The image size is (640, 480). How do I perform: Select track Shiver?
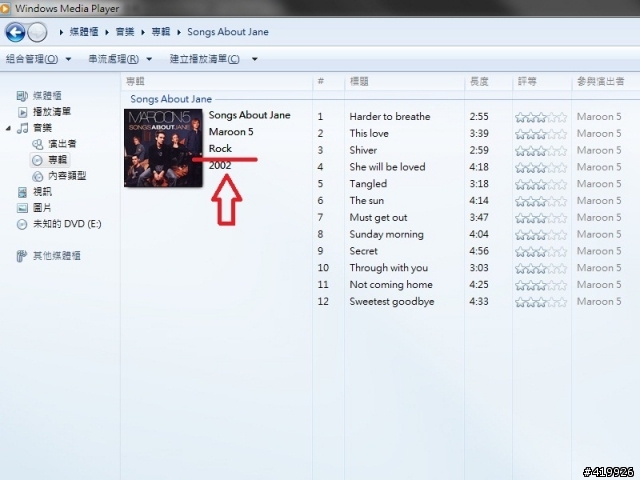point(363,150)
